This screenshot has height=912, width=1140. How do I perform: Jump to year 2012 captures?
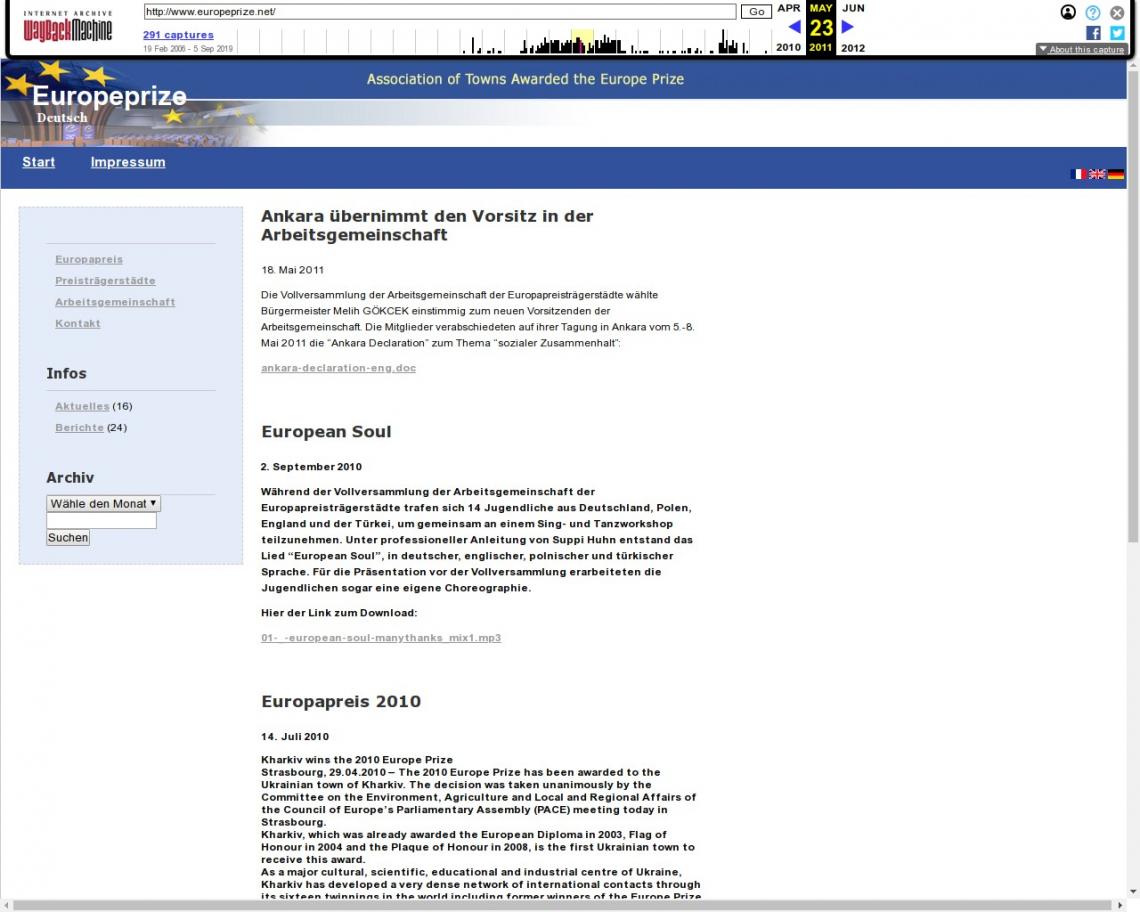pyautogui.click(x=853, y=48)
